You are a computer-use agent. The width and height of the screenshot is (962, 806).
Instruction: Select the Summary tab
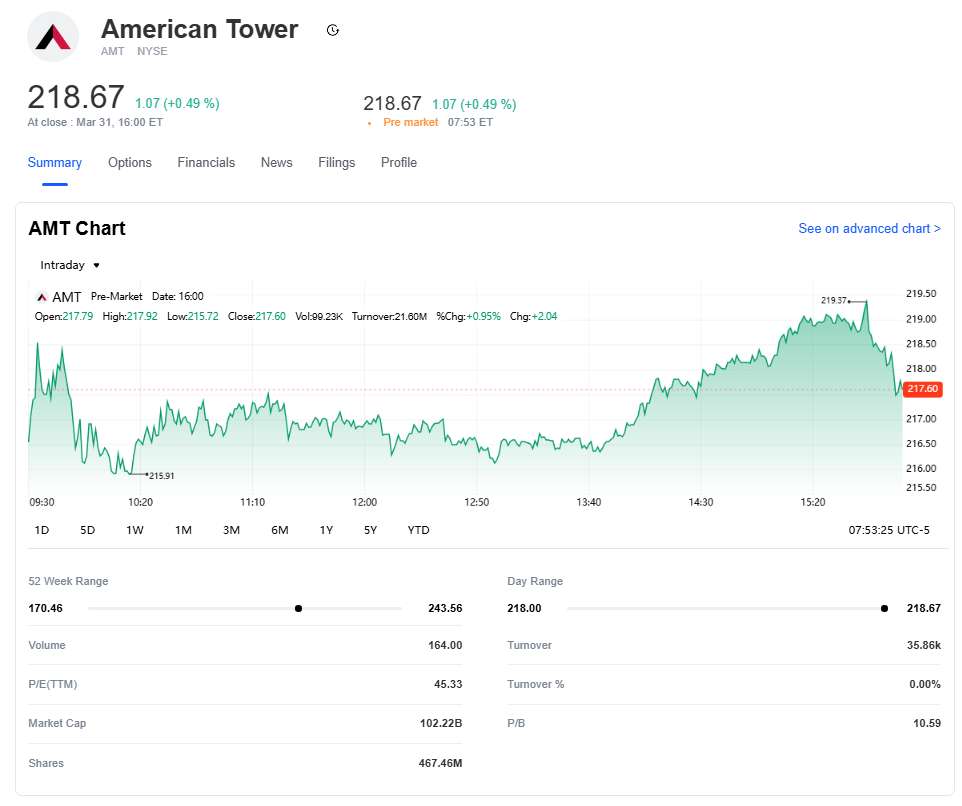point(55,163)
